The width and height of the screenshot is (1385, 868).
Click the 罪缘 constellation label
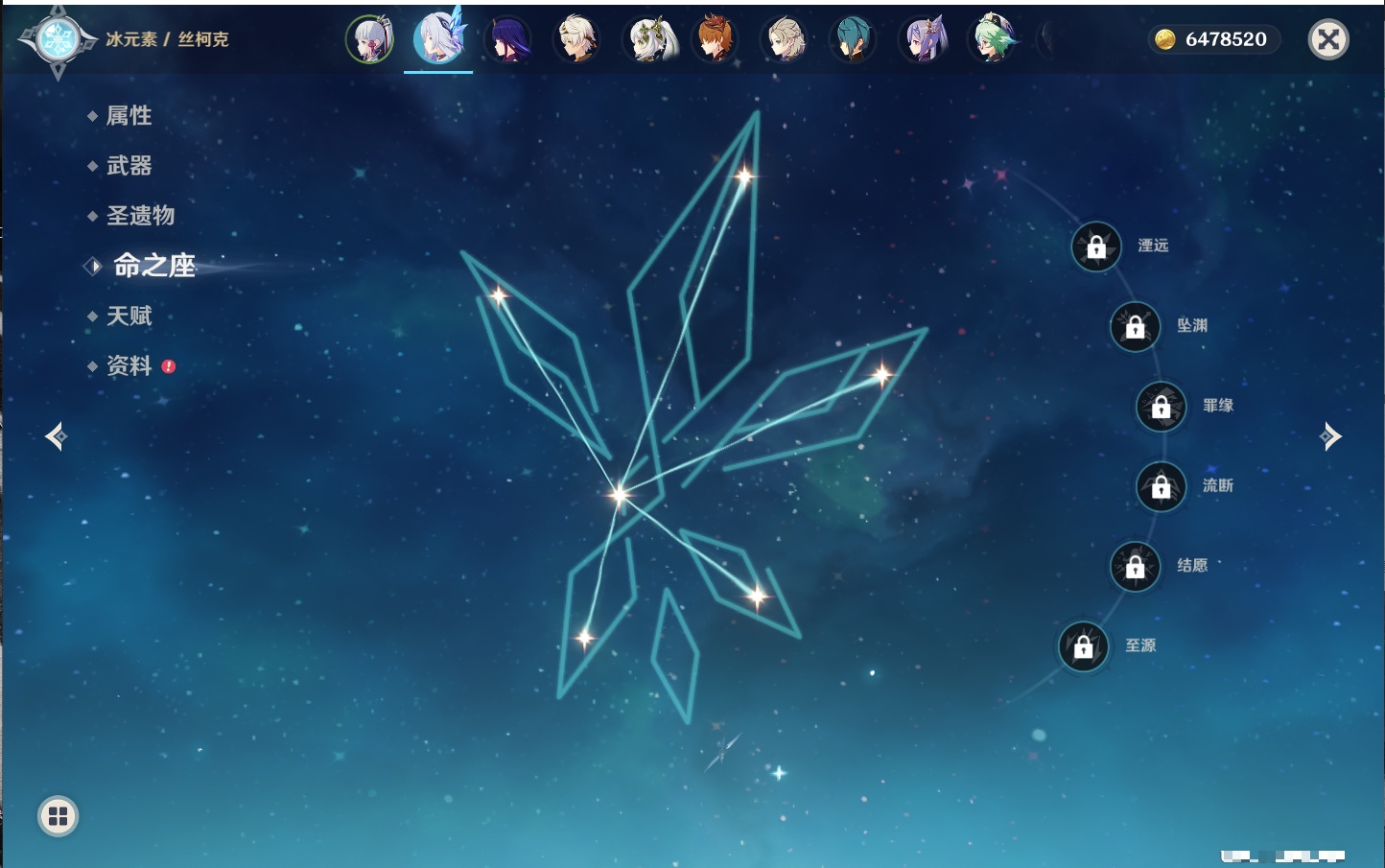click(1218, 405)
